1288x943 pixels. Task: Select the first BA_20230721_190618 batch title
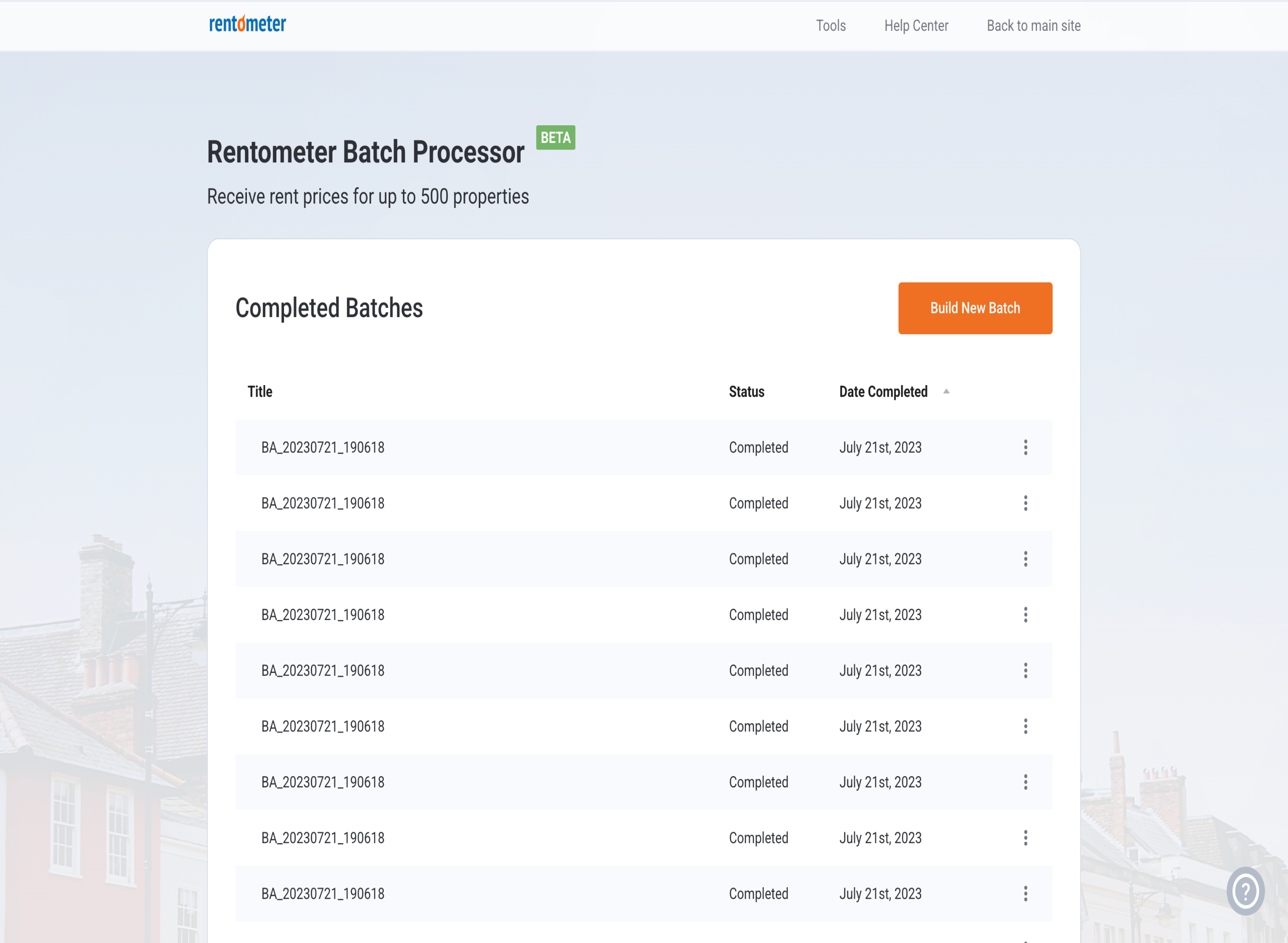click(x=322, y=447)
